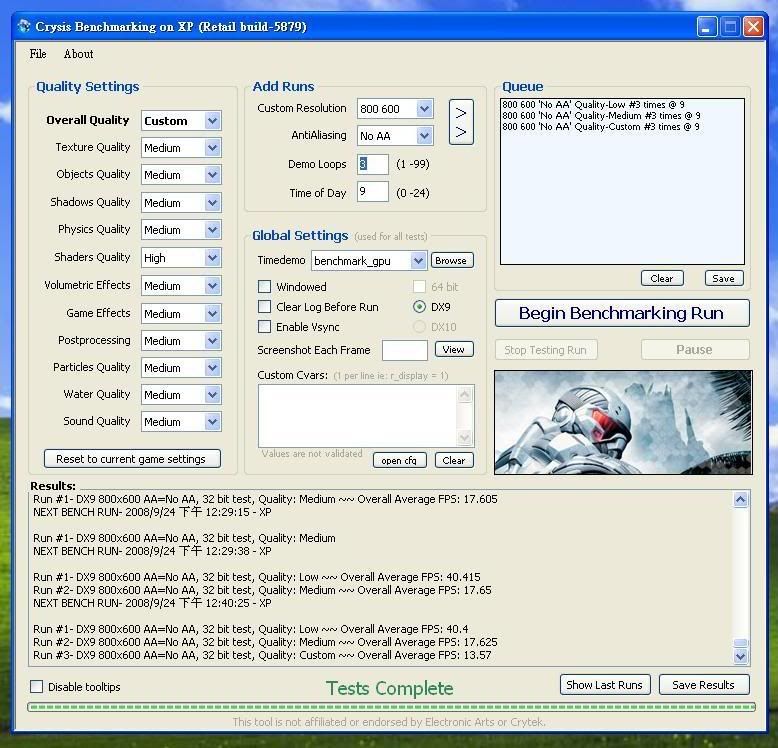Click Show Last Runs button
The height and width of the screenshot is (748, 778).
click(x=605, y=685)
